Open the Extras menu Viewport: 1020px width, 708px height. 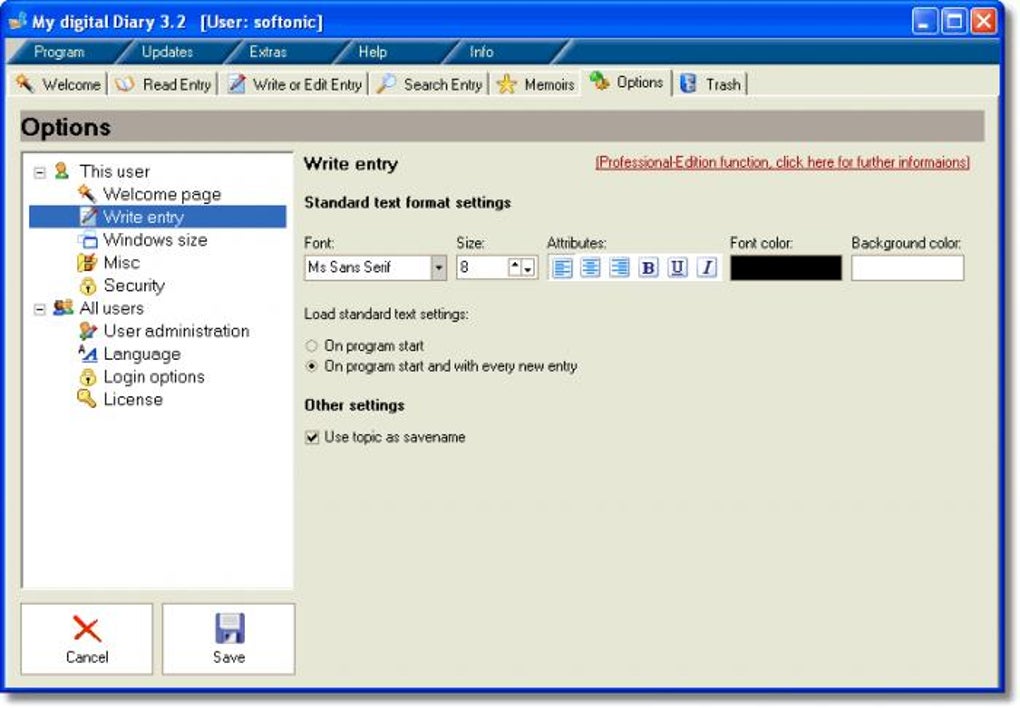click(x=268, y=52)
